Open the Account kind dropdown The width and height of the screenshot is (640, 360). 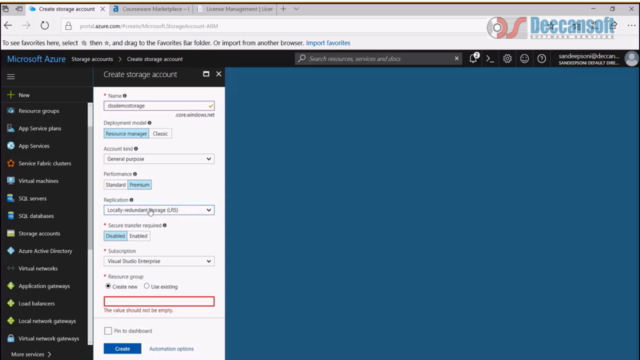click(x=159, y=159)
